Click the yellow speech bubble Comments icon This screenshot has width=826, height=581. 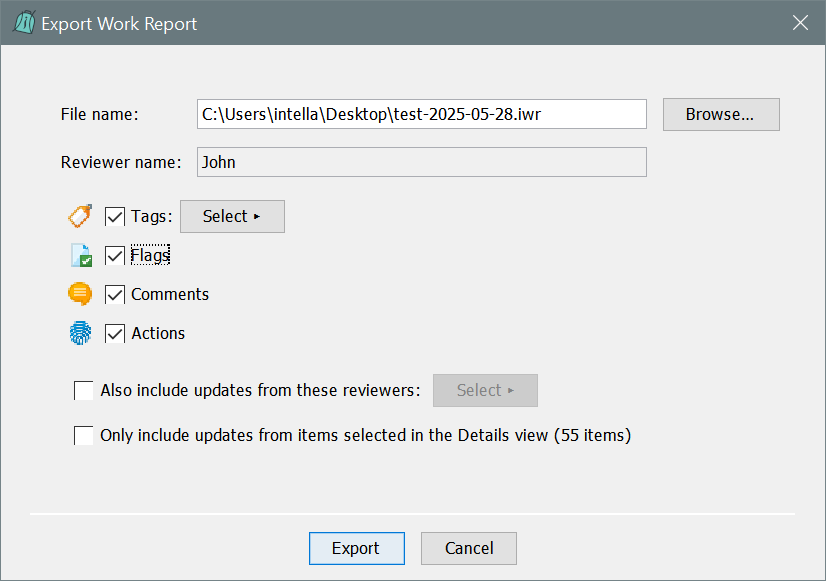pyautogui.click(x=81, y=294)
